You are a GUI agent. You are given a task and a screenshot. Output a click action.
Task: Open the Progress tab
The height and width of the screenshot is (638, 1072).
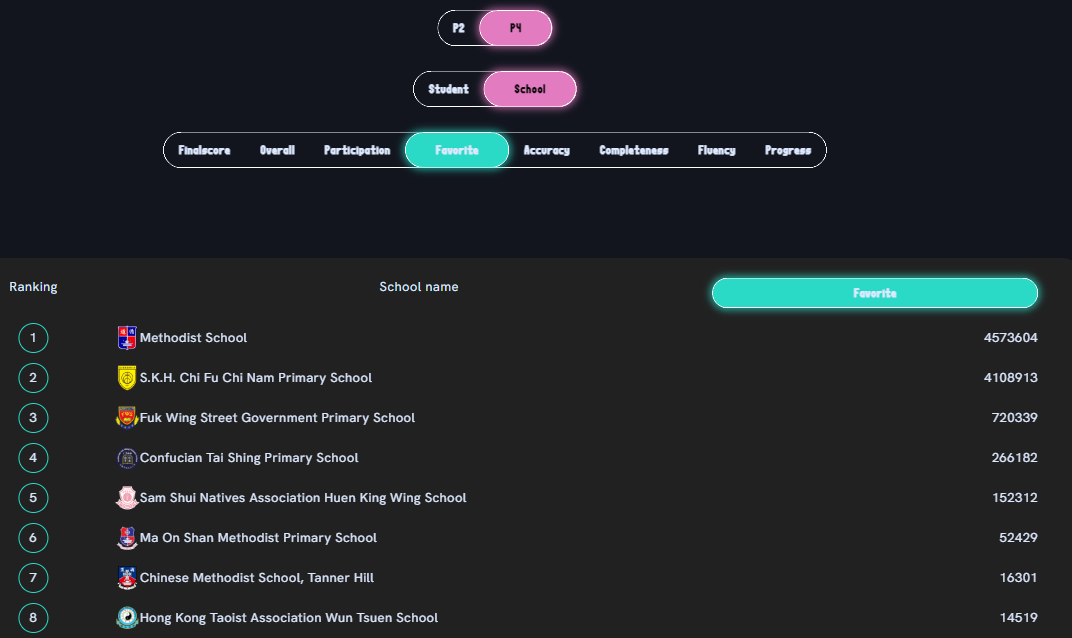point(788,150)
